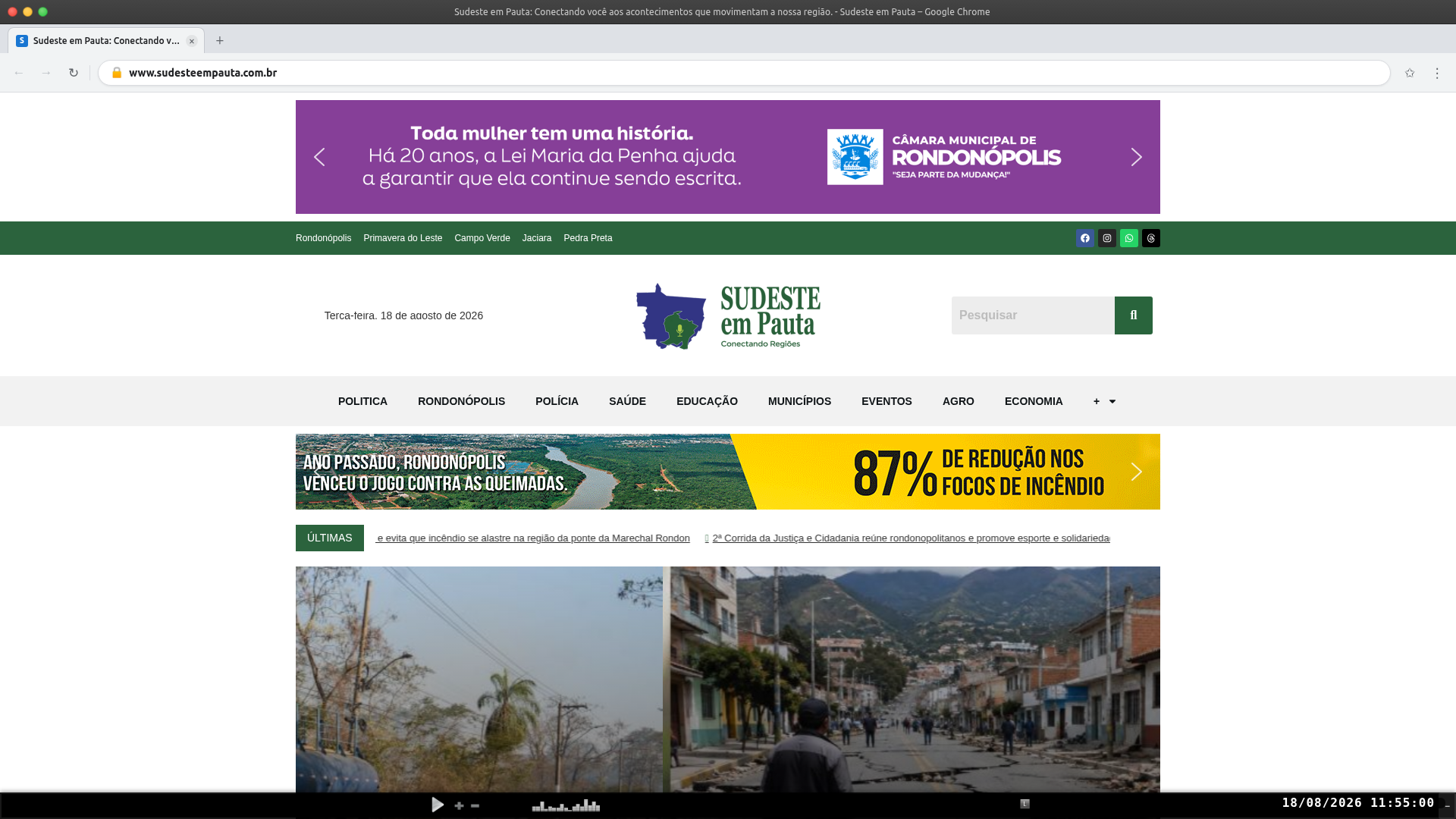Viewport: 1456px width, 819px height.
Task: Click the ÚLTIMAS label button
Action: pyautogui.click(x=330, y=538)
